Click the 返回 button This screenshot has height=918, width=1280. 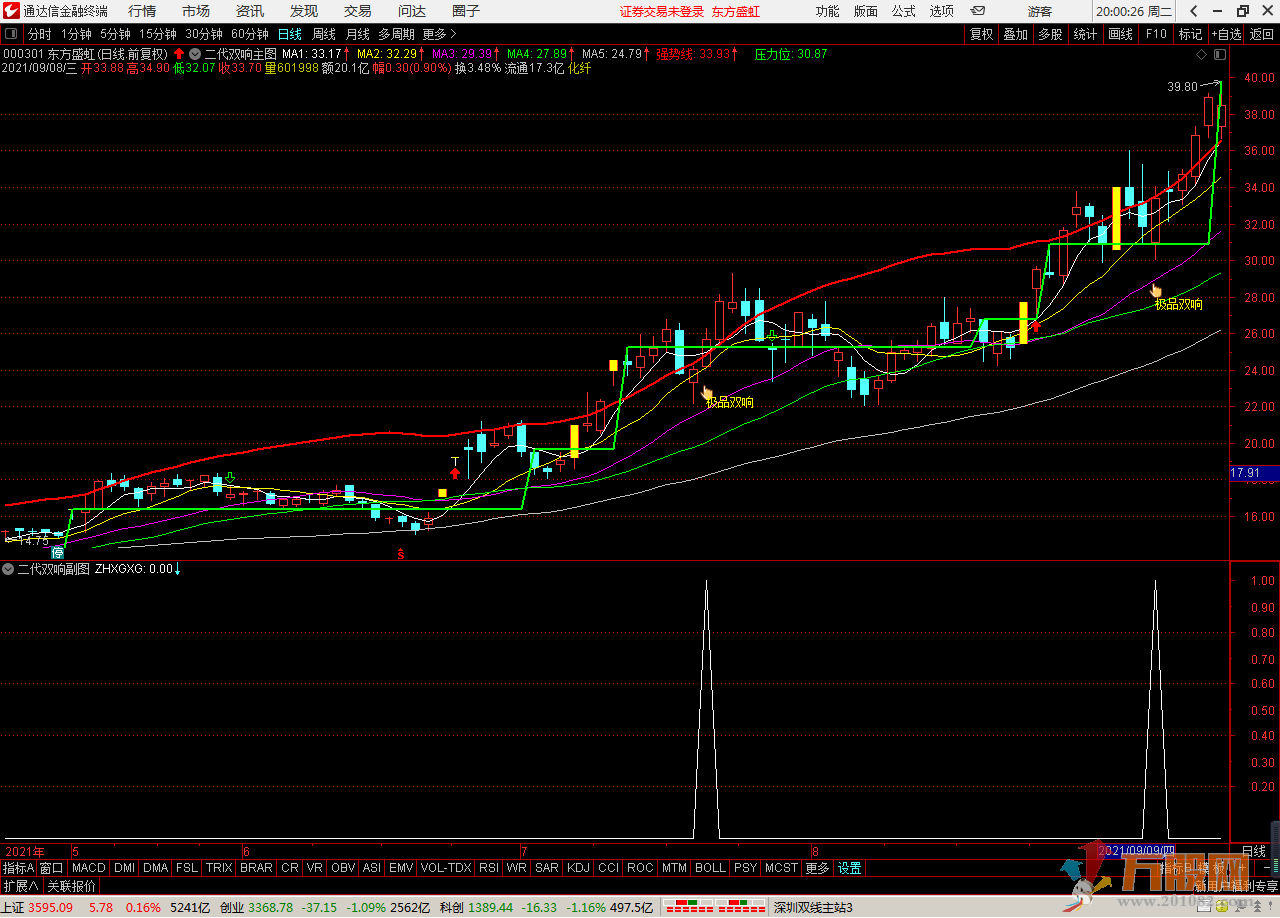click(x=1262, y=33)
